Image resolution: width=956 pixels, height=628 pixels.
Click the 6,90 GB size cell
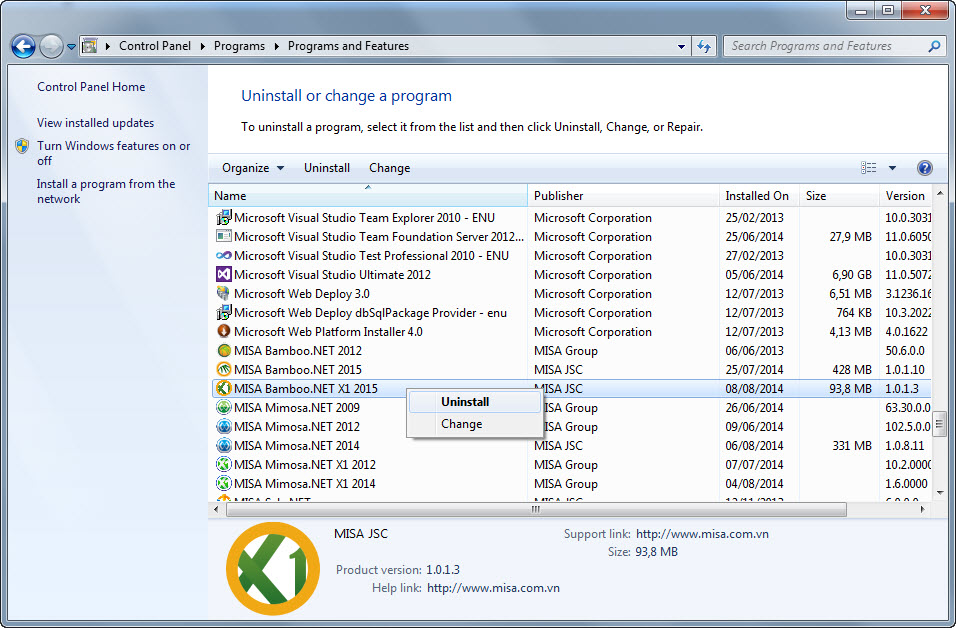851,274
